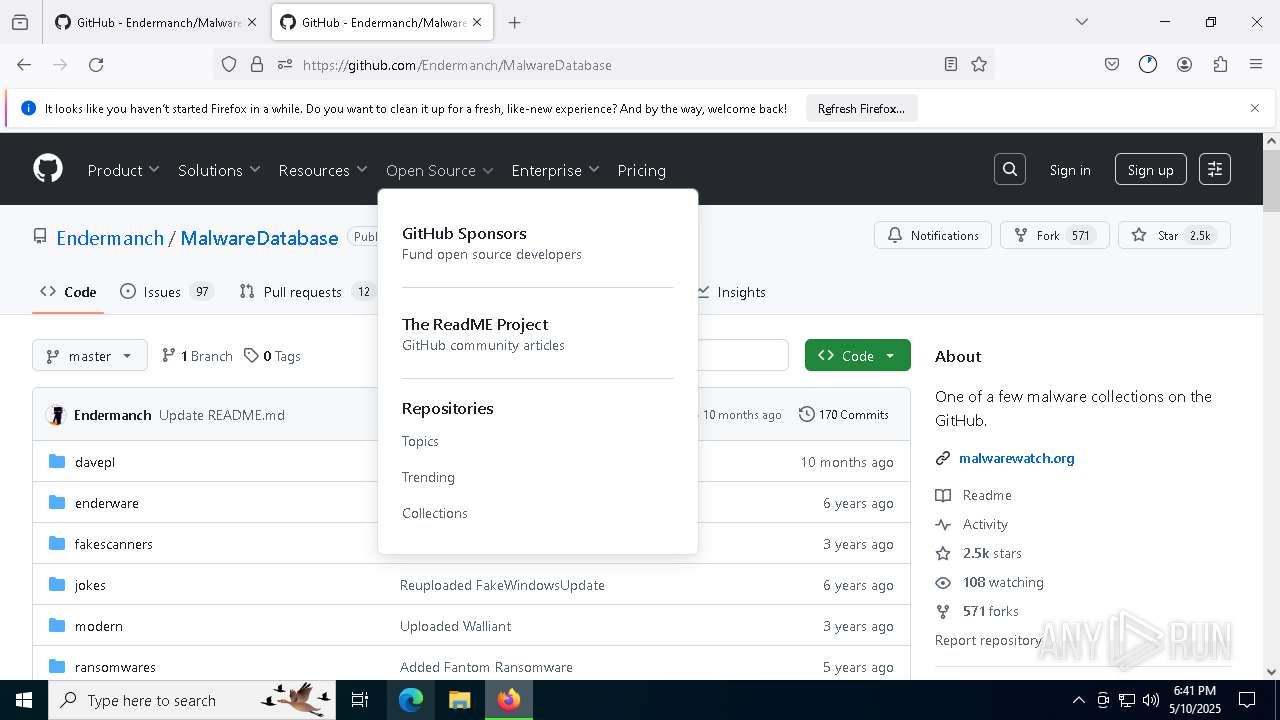The width and height of the screenshot is (1280, 720).
Task: Click the Pricing link
Action: tap(641, 170)
